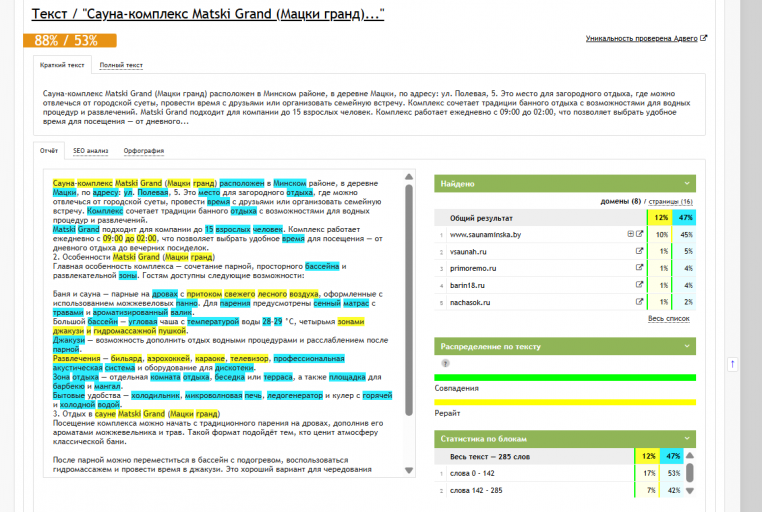Open external link icon for primoremo.ru
Screen dimensions: 762x512
[640, 268]
